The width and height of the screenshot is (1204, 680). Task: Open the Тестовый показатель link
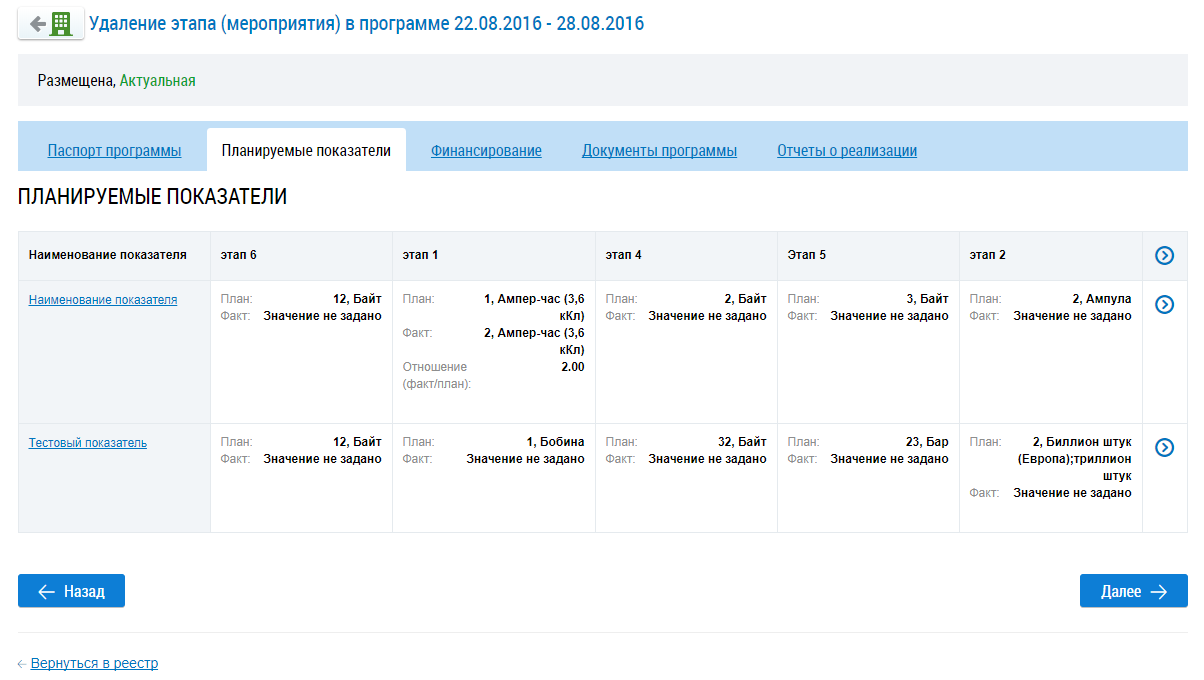tap(88, 442)
